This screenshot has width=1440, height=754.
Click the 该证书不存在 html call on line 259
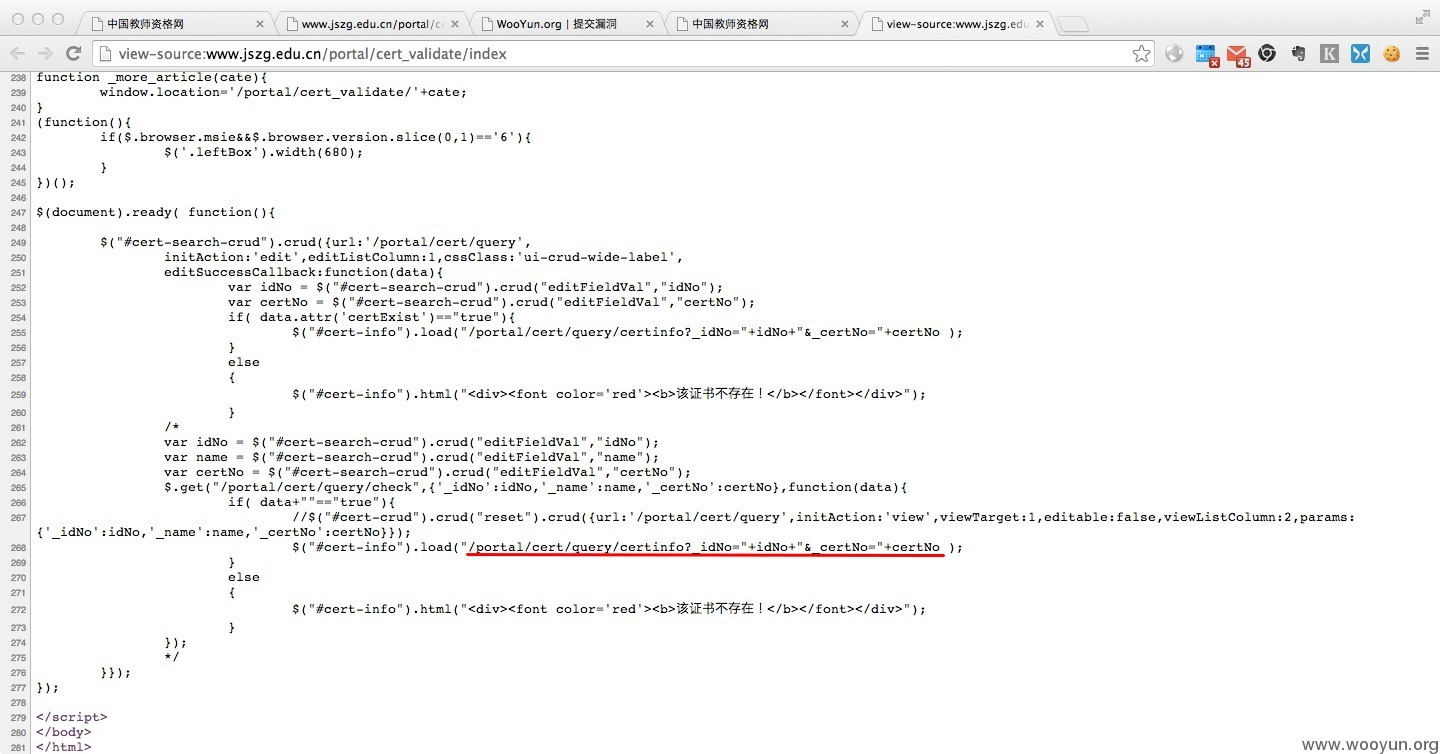pos(609,393)
